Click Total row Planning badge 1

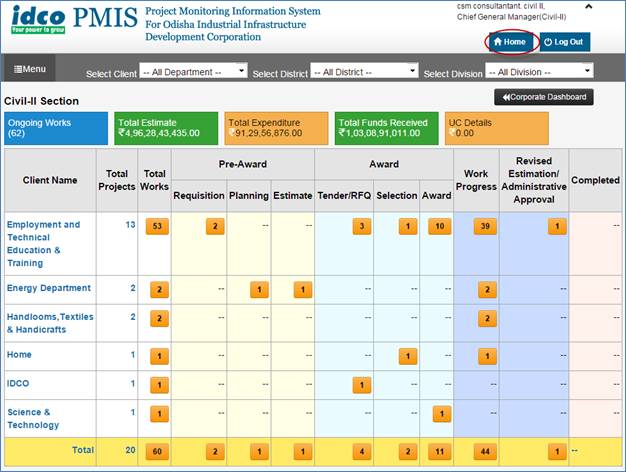260,452
